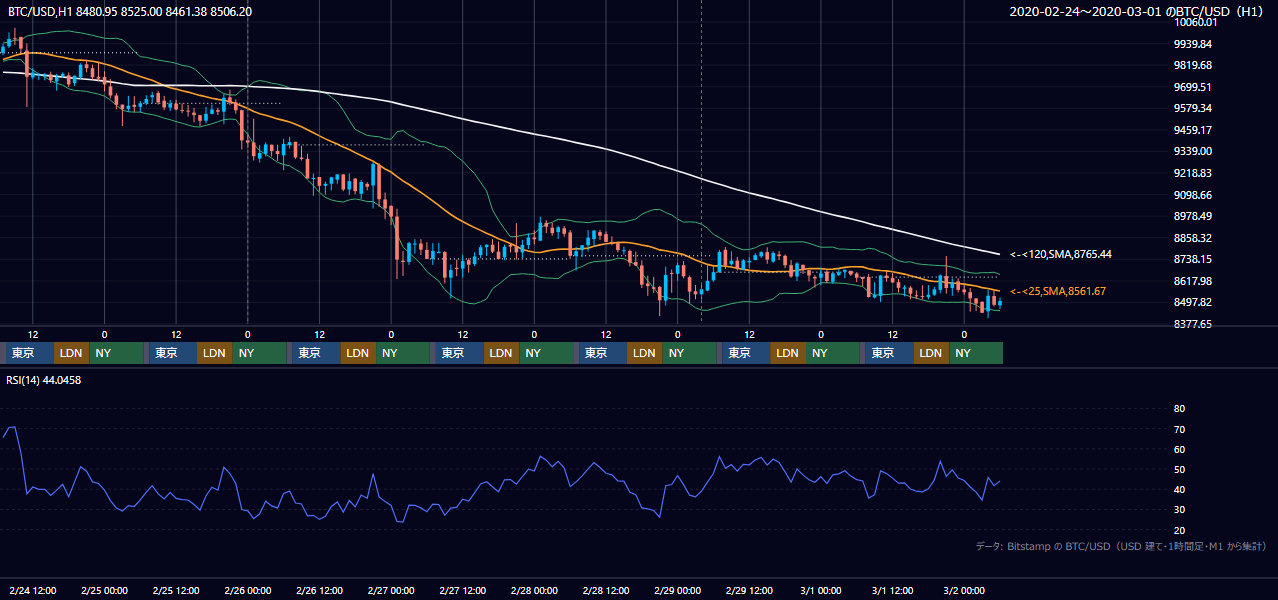Pick the RSI 30 level label
1278x600 pixels.
1179,510
